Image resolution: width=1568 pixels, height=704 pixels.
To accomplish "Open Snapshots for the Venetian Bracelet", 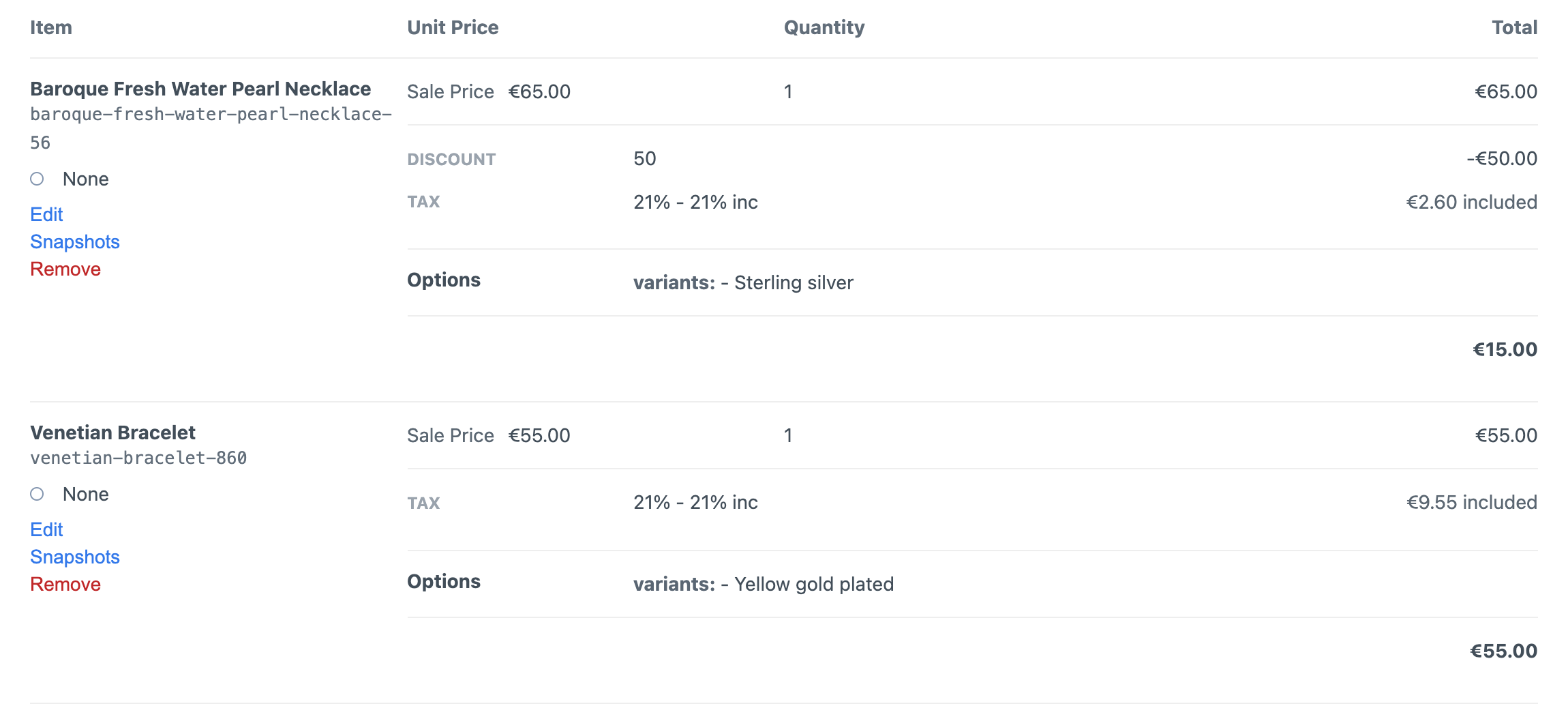I will tap(74, 557).
